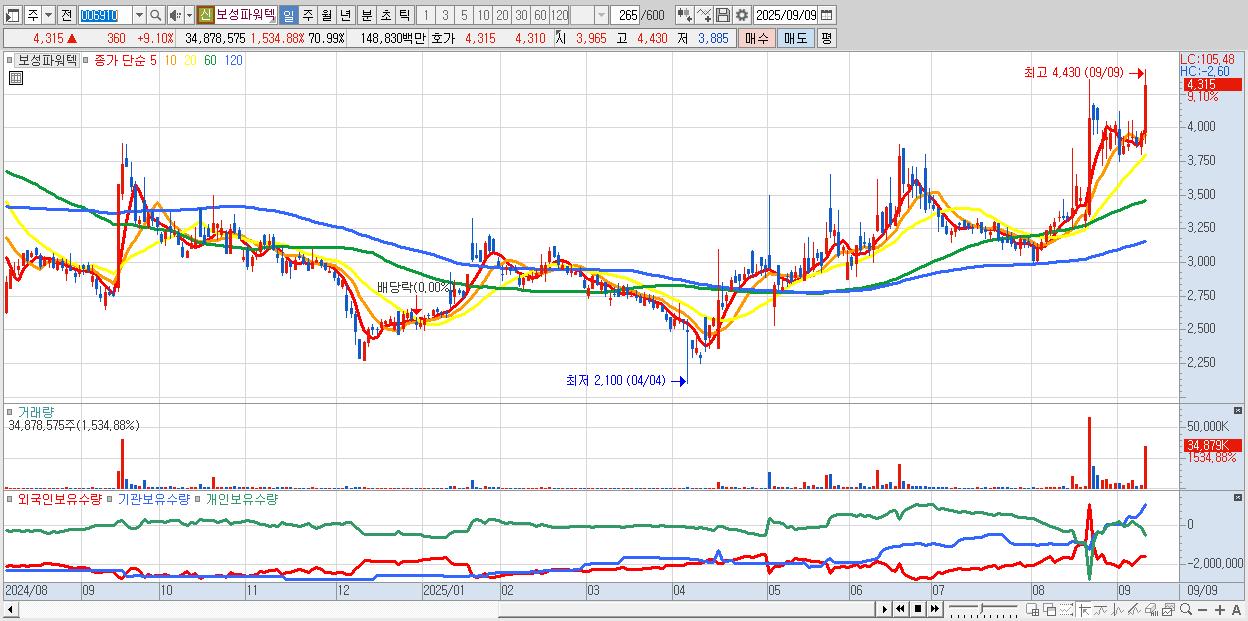The height and width of the screenshot is (621, 1248).
Task: Click the 평 button
Action: click(826, 38)
